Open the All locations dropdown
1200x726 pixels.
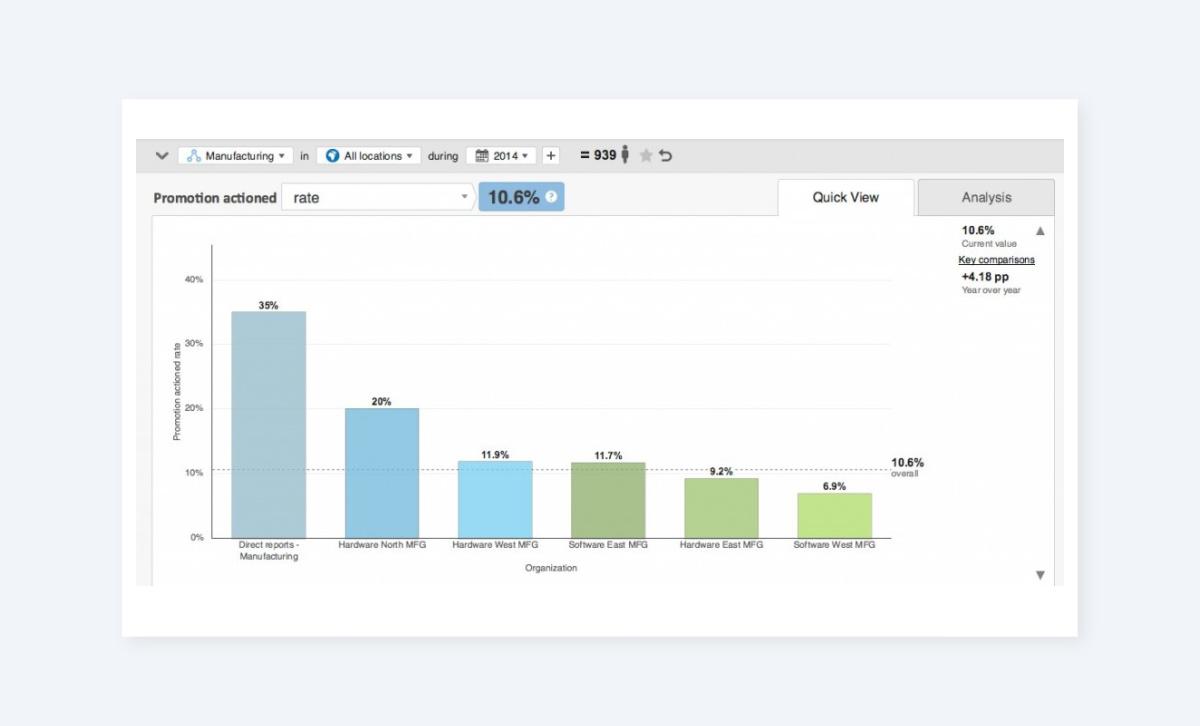coord(369,156)
